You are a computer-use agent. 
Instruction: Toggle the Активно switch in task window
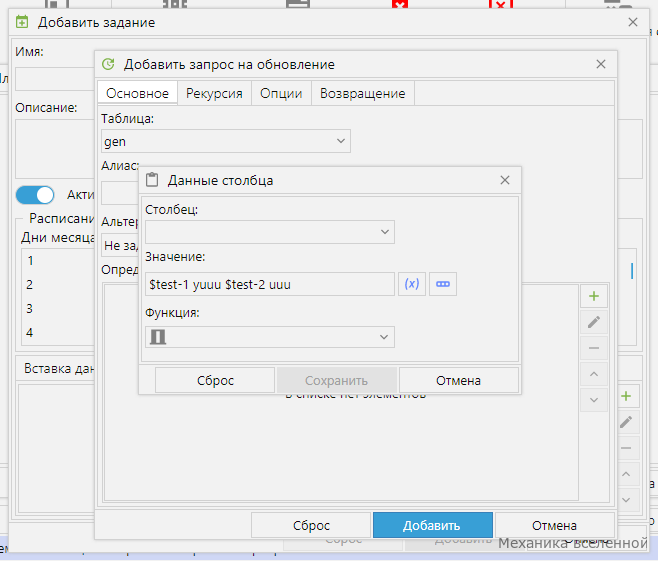pos(35,195)
